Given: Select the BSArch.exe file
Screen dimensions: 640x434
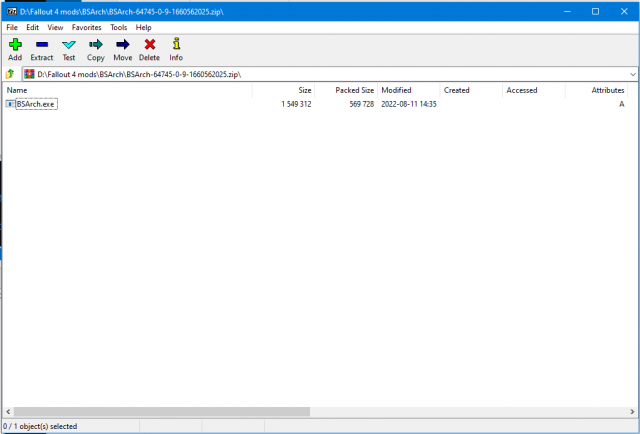Looking at the screenshot, I should coord(36,104).
